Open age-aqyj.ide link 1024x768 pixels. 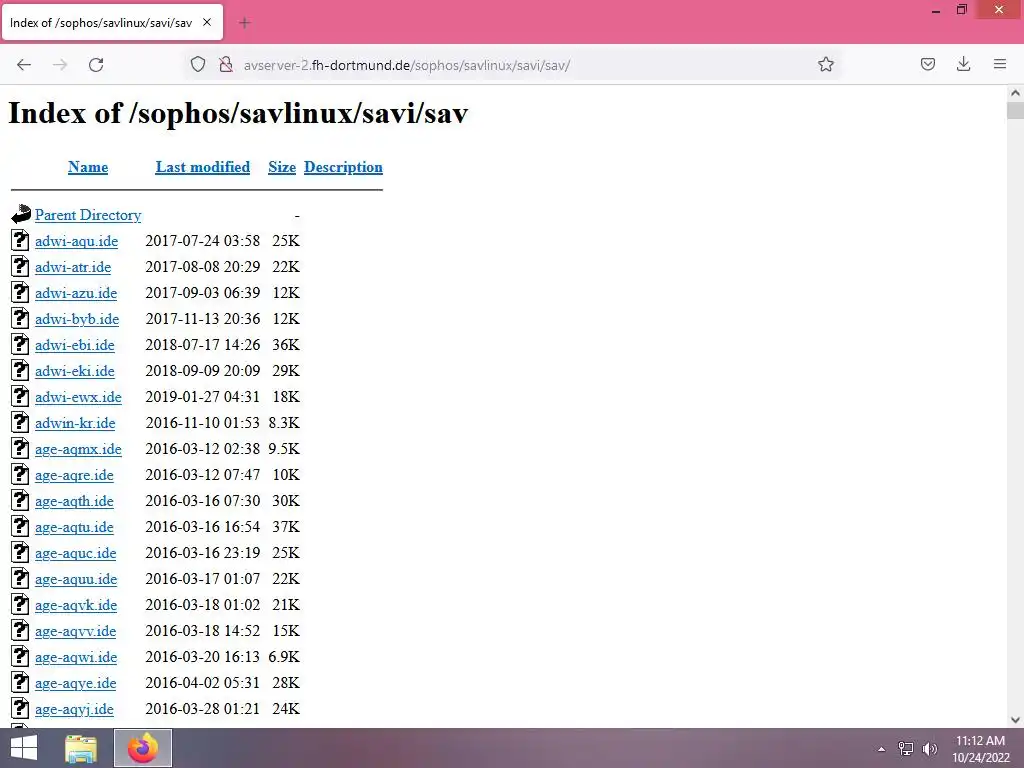(74, 709)
